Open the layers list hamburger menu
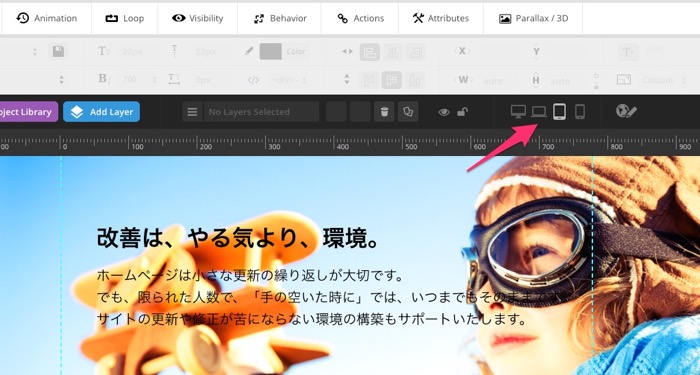 point(192,112)
